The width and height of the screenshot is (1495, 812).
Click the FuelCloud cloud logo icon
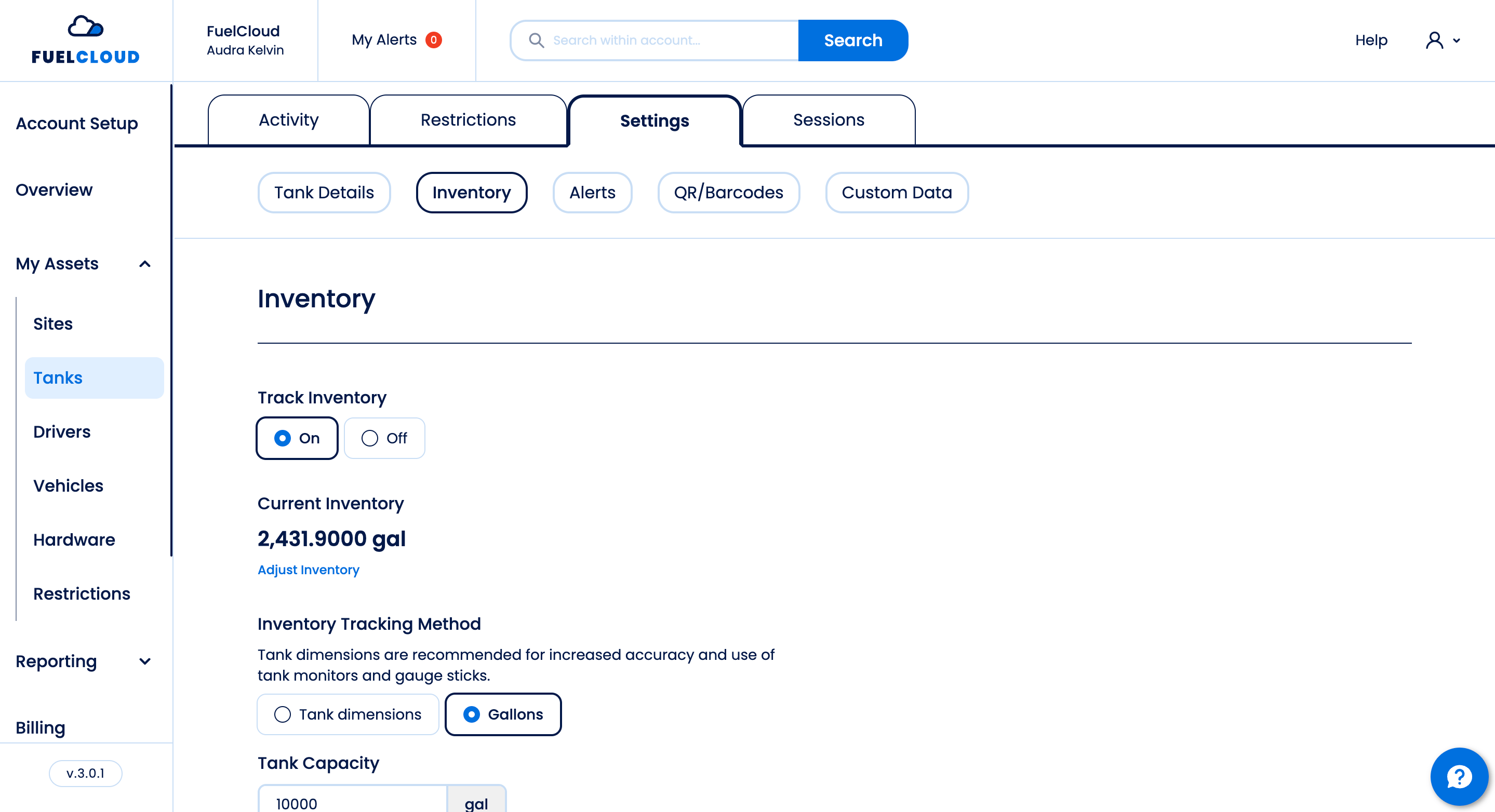coord(85,26)
